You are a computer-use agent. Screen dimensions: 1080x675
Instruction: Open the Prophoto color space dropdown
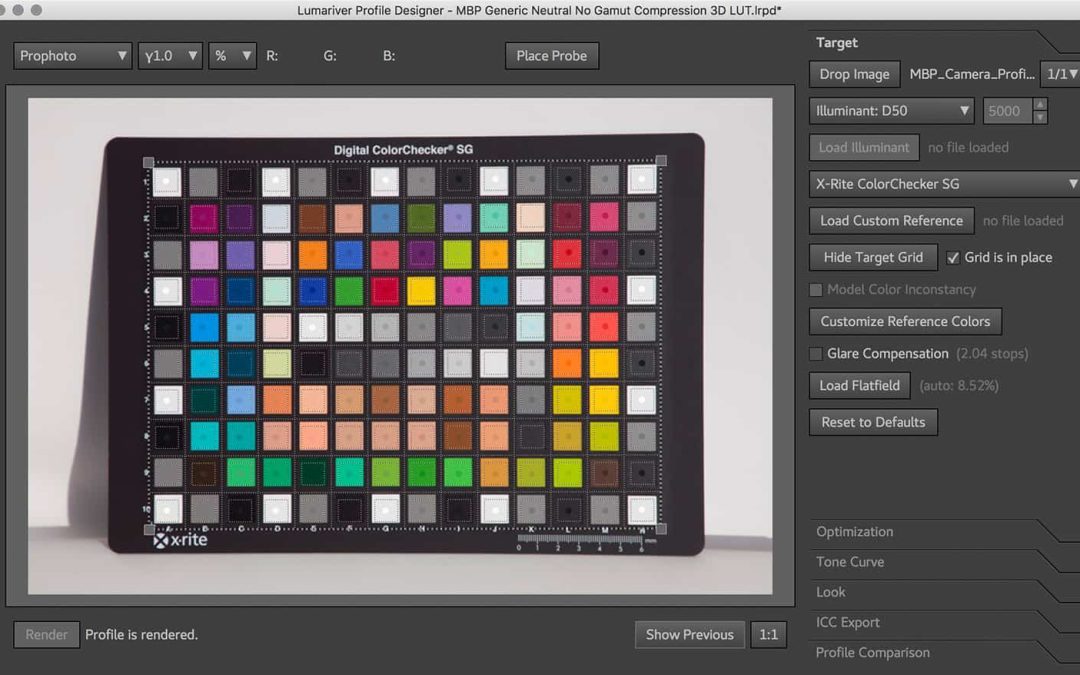pyautogui.click(x=73, y=56)
